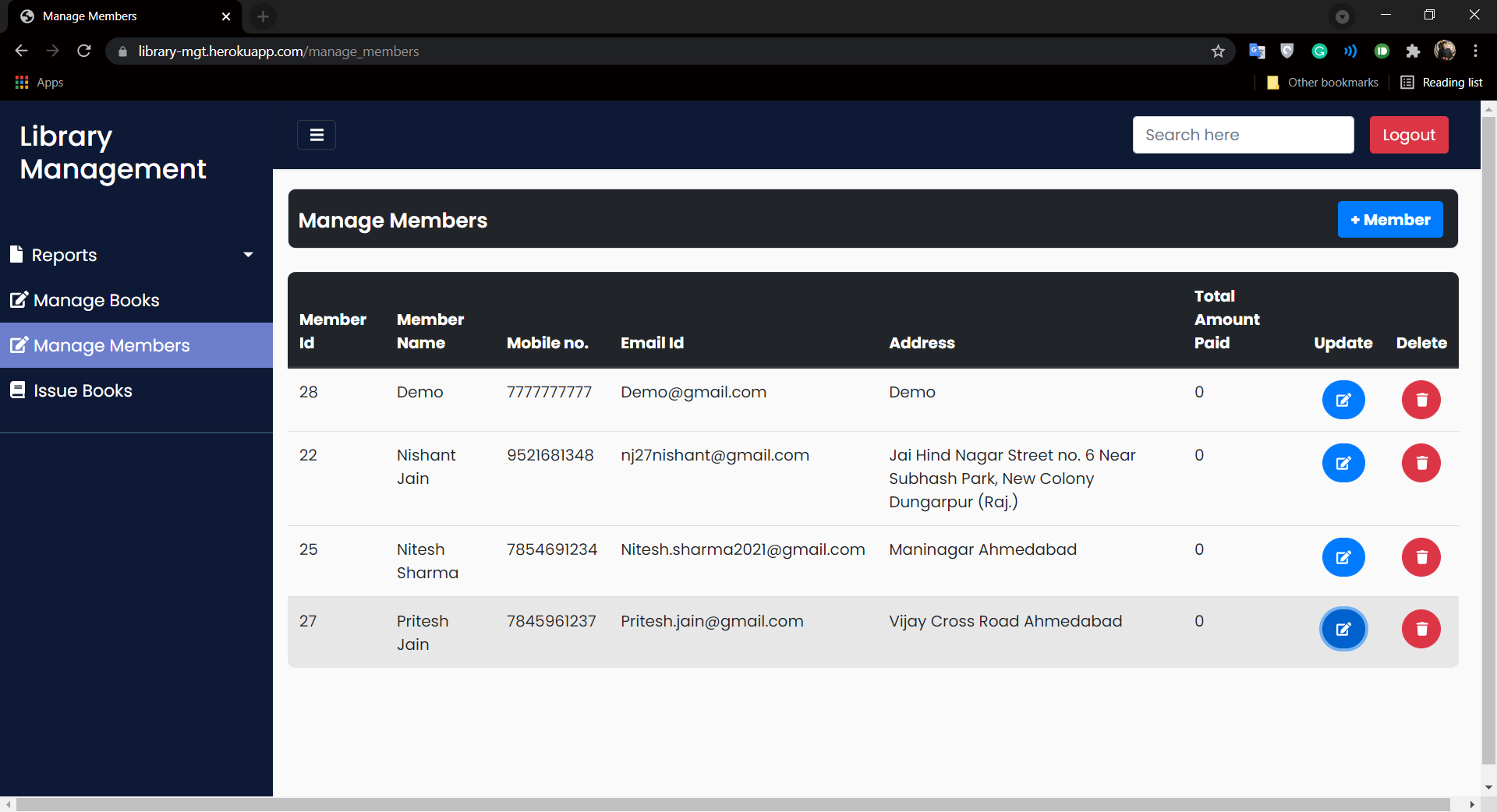Click the Search here field
Screen dimensions: 1497x812
[1243, 134]
